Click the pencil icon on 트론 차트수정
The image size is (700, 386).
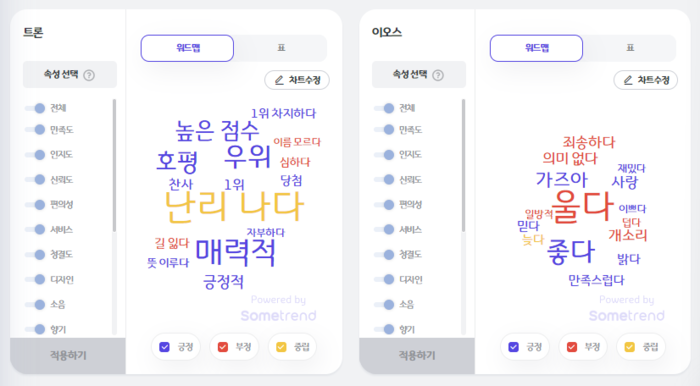[279, 80]
